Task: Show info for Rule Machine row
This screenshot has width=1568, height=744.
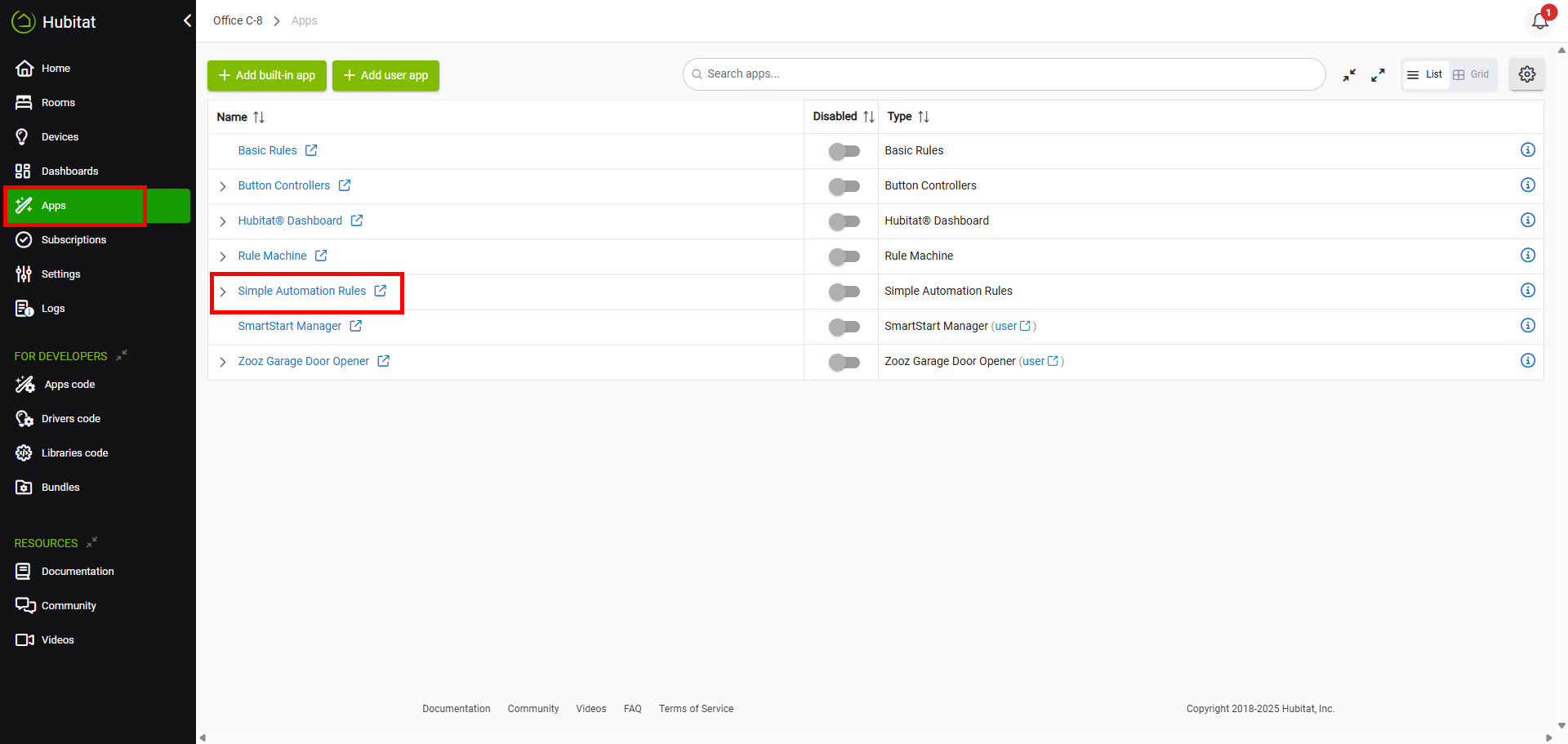Action: [x=1528, y=256]
